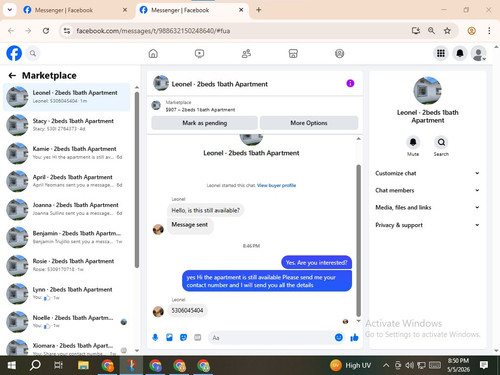Choose a sticker icon
Image resolution: width=500 pixels, height=375 pixels.
tap(183, 338)
